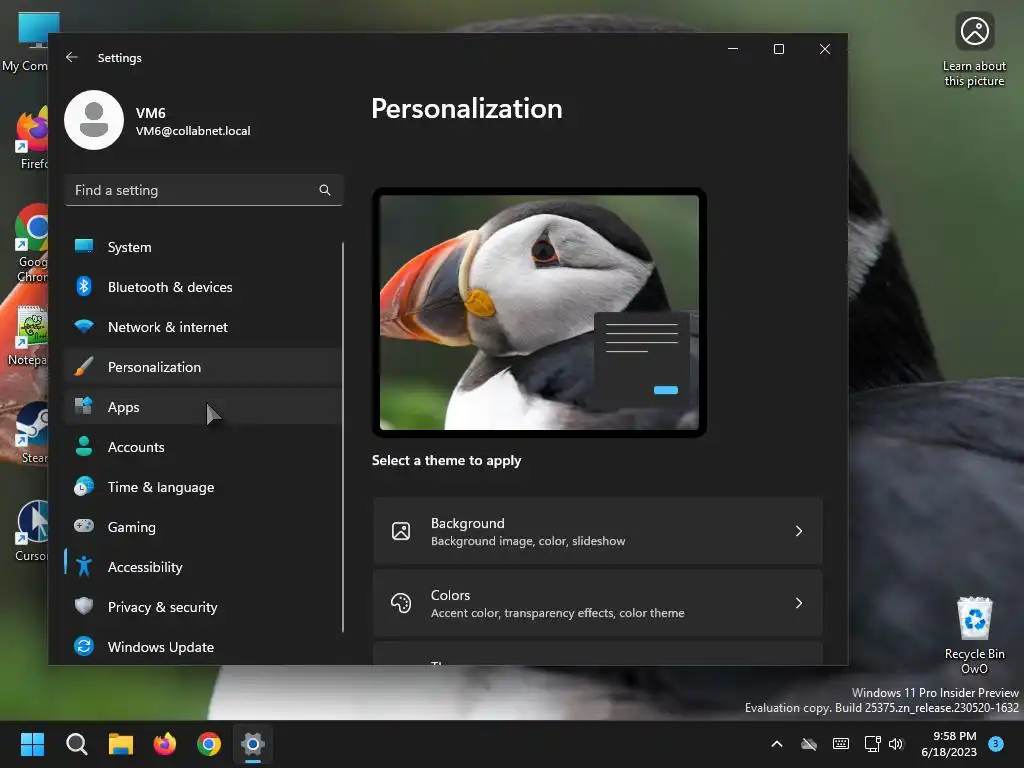Click the touch keyboard tray icon
The image size is (1024, 768).
[x=841, y=744]
